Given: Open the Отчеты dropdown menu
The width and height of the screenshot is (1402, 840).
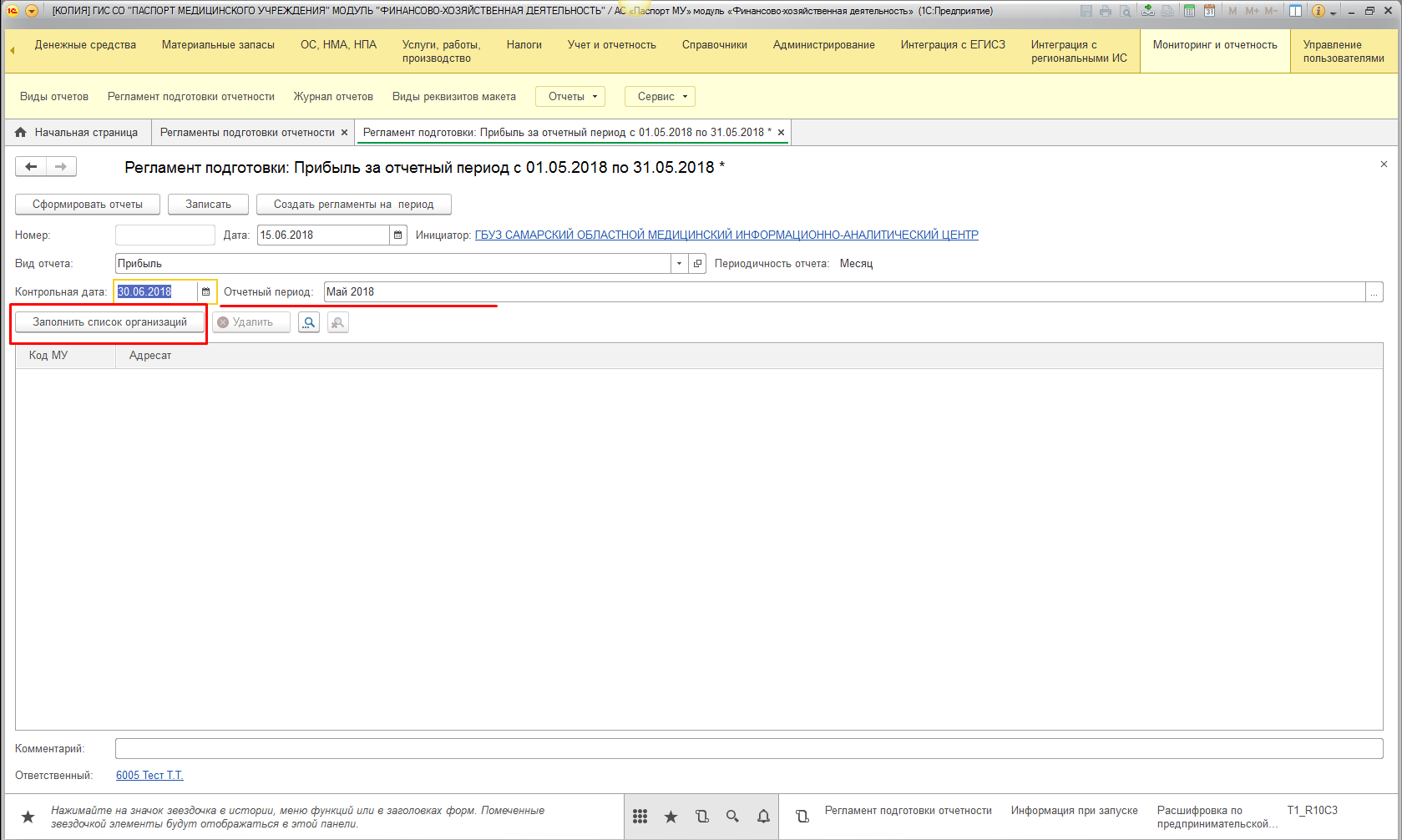Looking at the screenshot, I should (570, 97).
